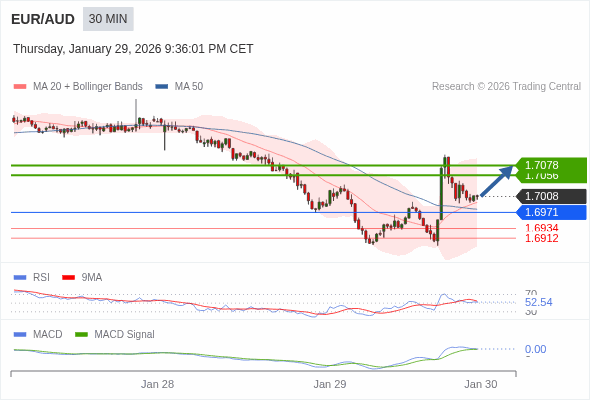This screenshot has width=590, height=400.
Task: Click the MACD Signal legend label
Action: pyautogui.click(x=124, y=335)
